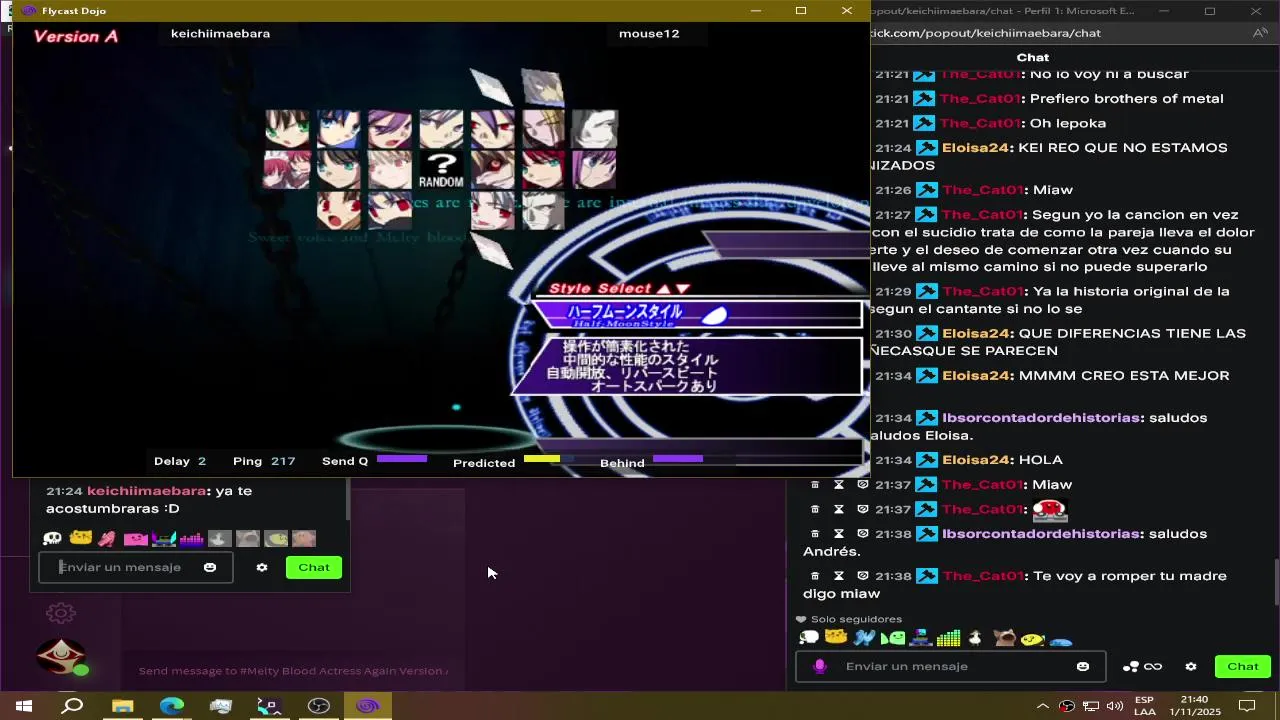Select the screaming cat emote in right chat
The width and height of the screenshot is (1280, 720).
point(1005,637)
